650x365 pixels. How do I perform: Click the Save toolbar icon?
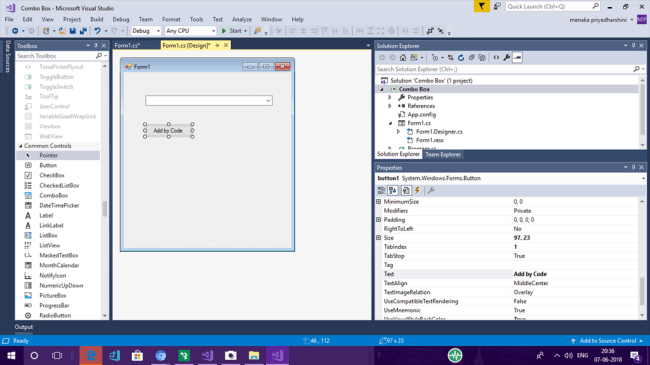(x=73, y=31)
